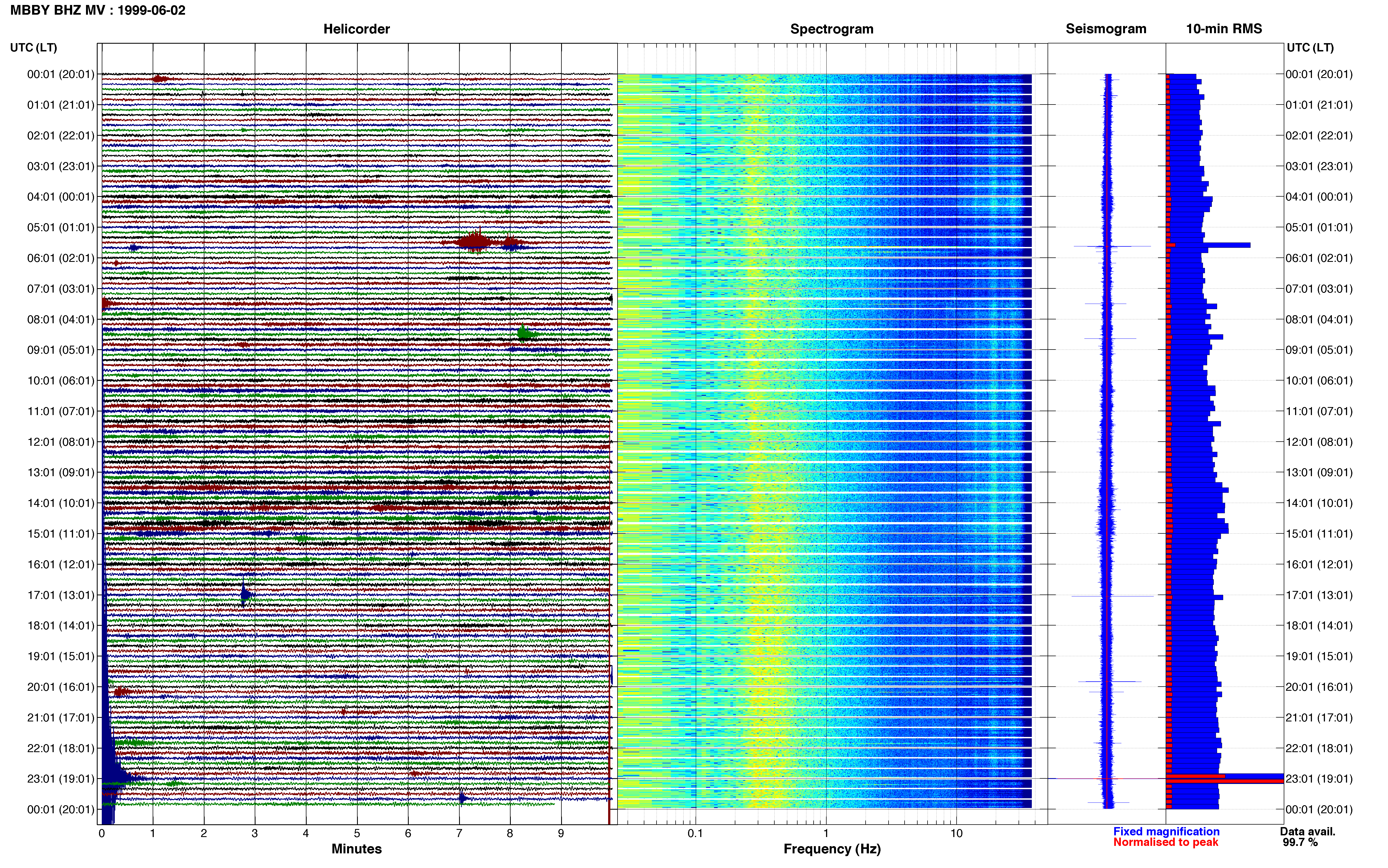Viewport: 1388px width, 868px height.
Task: Select the Spectrogram panel heading
Action: tap(832, 29)
